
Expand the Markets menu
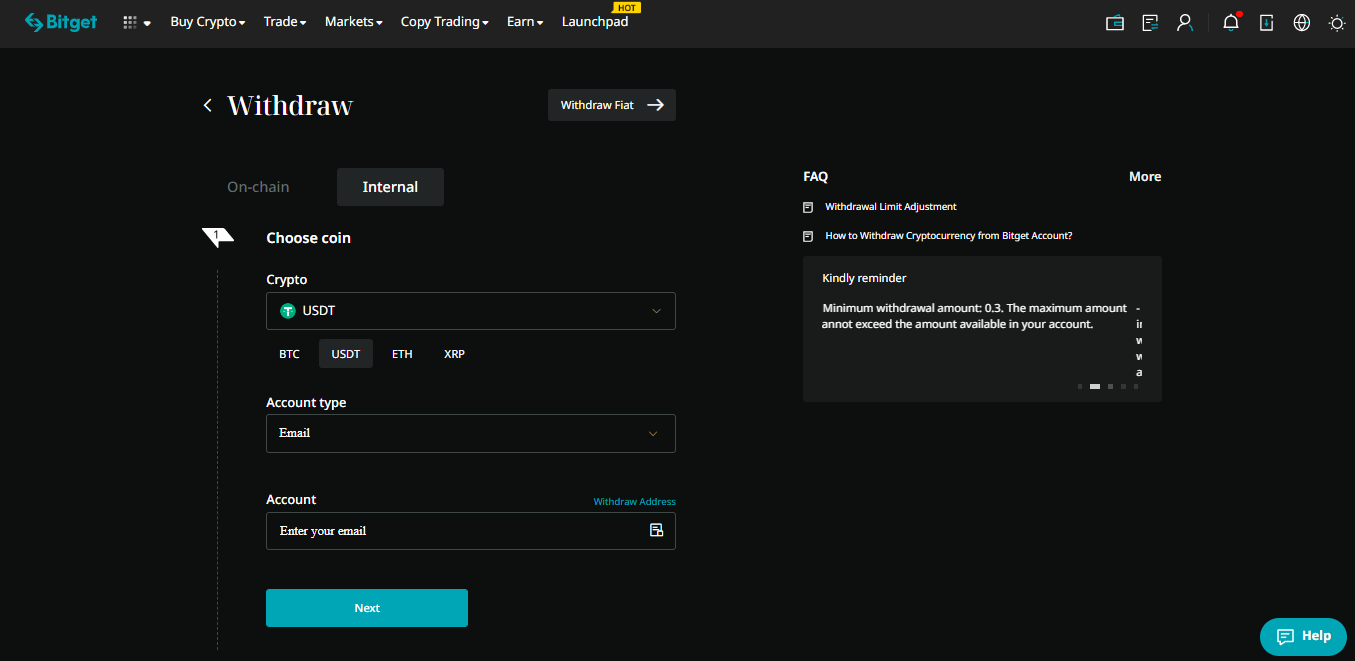click(354, 22)
